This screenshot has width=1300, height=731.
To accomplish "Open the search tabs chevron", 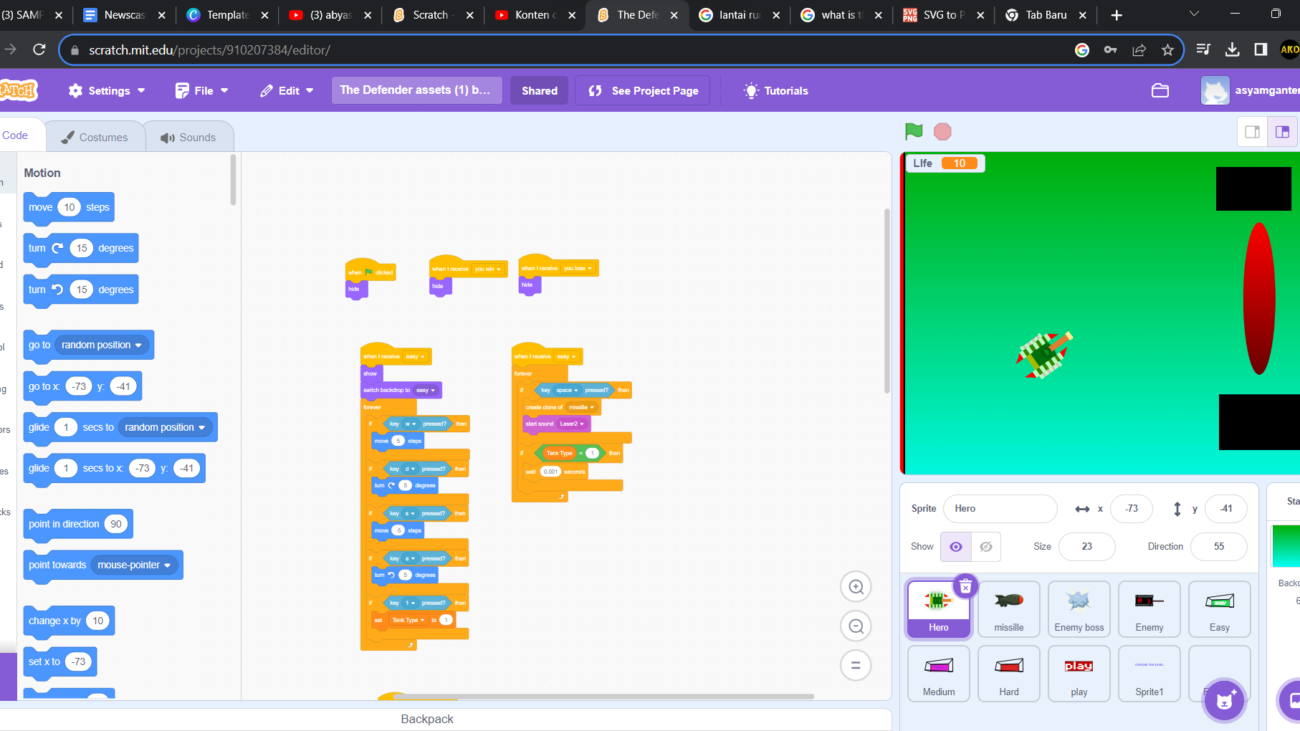I will (x=1194, y=14).
